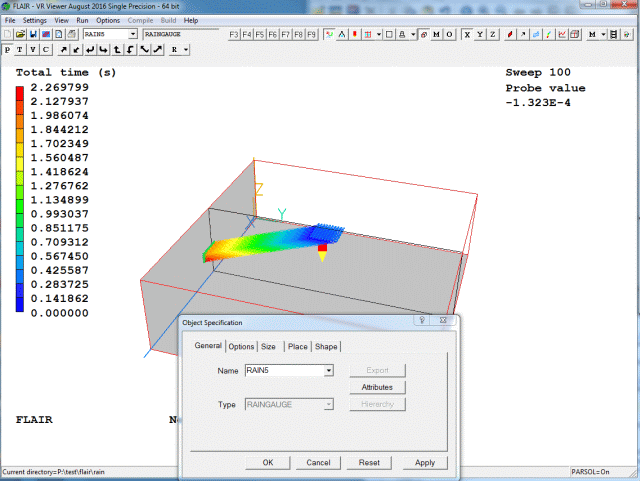Open the Settings menu
Viewport: 640px width, 481px height.
[x=35, y=20]
